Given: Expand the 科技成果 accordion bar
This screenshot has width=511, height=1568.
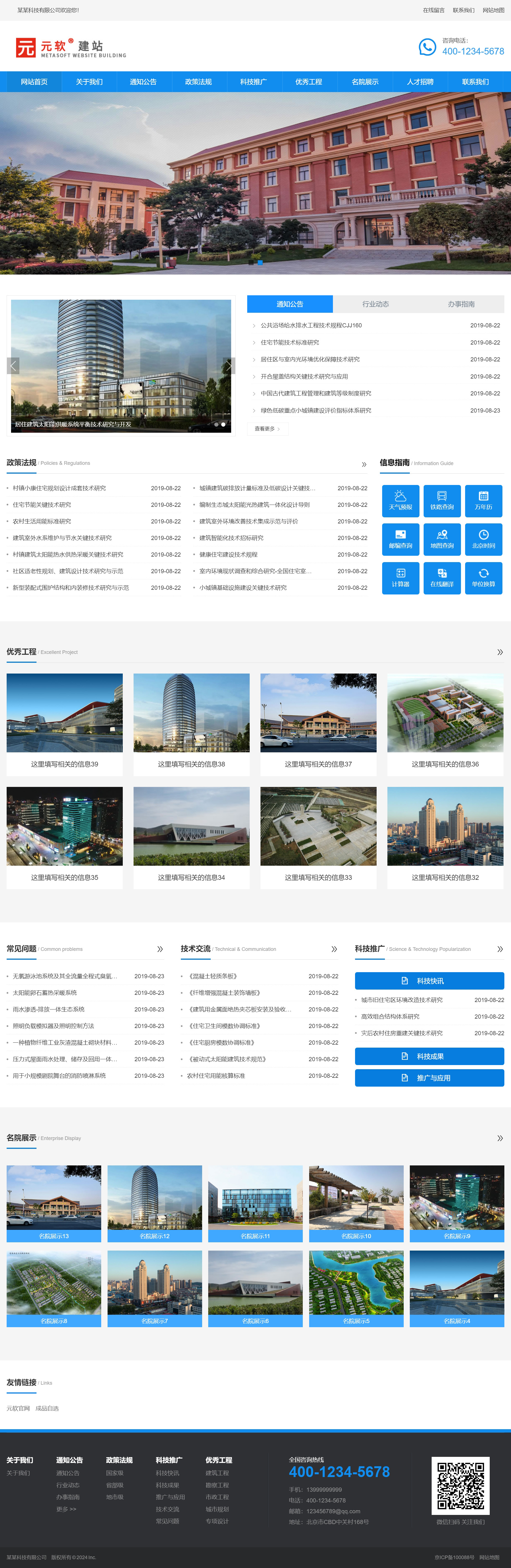Looking at the screenshot, I should [429, 1056].
